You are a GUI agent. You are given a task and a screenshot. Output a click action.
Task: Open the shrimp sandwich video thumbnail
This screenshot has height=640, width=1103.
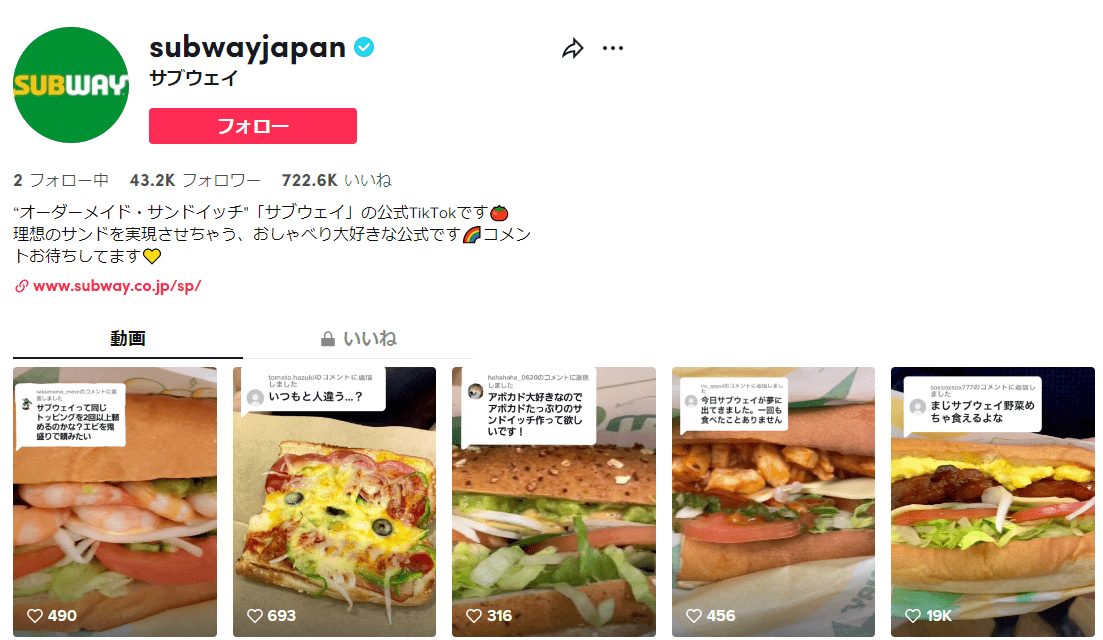[x=115, y=501]
